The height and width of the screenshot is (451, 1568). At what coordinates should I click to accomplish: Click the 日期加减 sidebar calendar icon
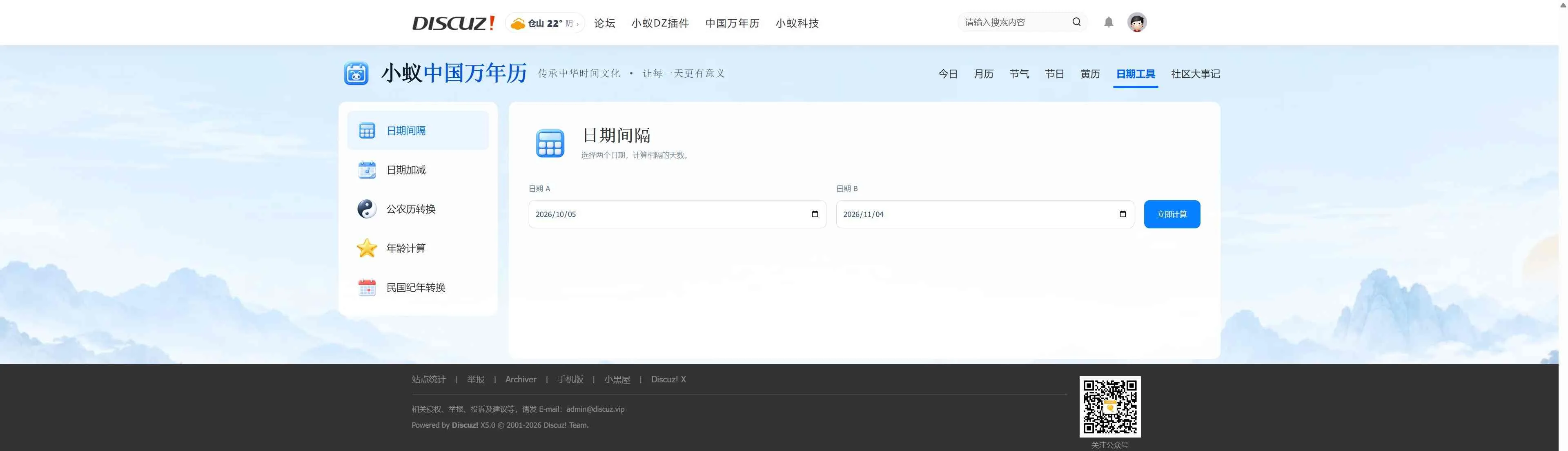tap(367, 170)
